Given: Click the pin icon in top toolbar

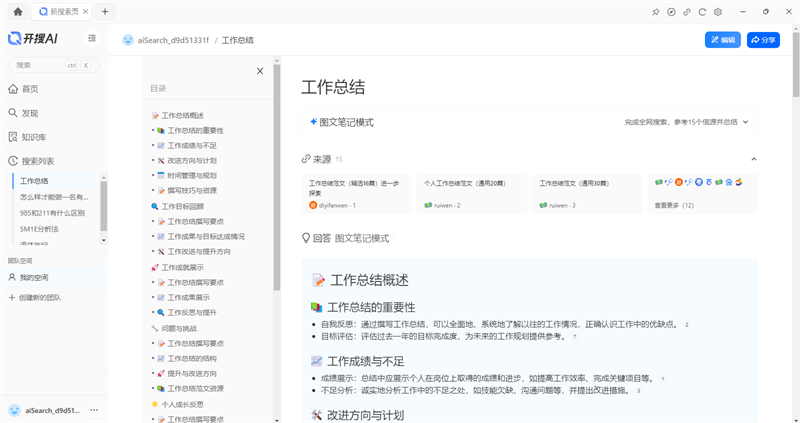Looking at the screenshot, I should 655,12.
